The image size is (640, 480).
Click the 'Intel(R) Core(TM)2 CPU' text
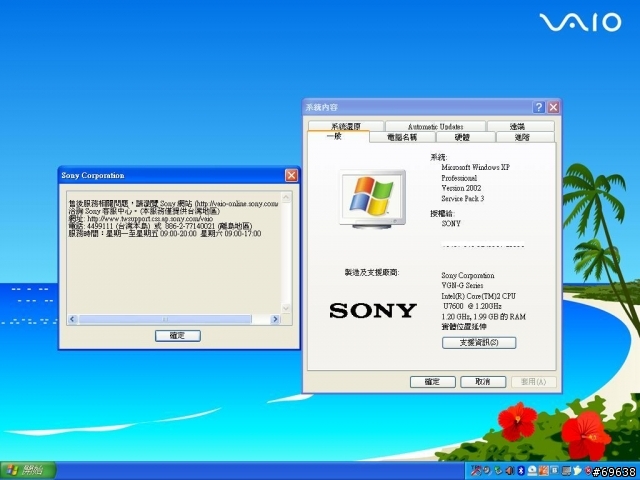click(x=478, y=296)
